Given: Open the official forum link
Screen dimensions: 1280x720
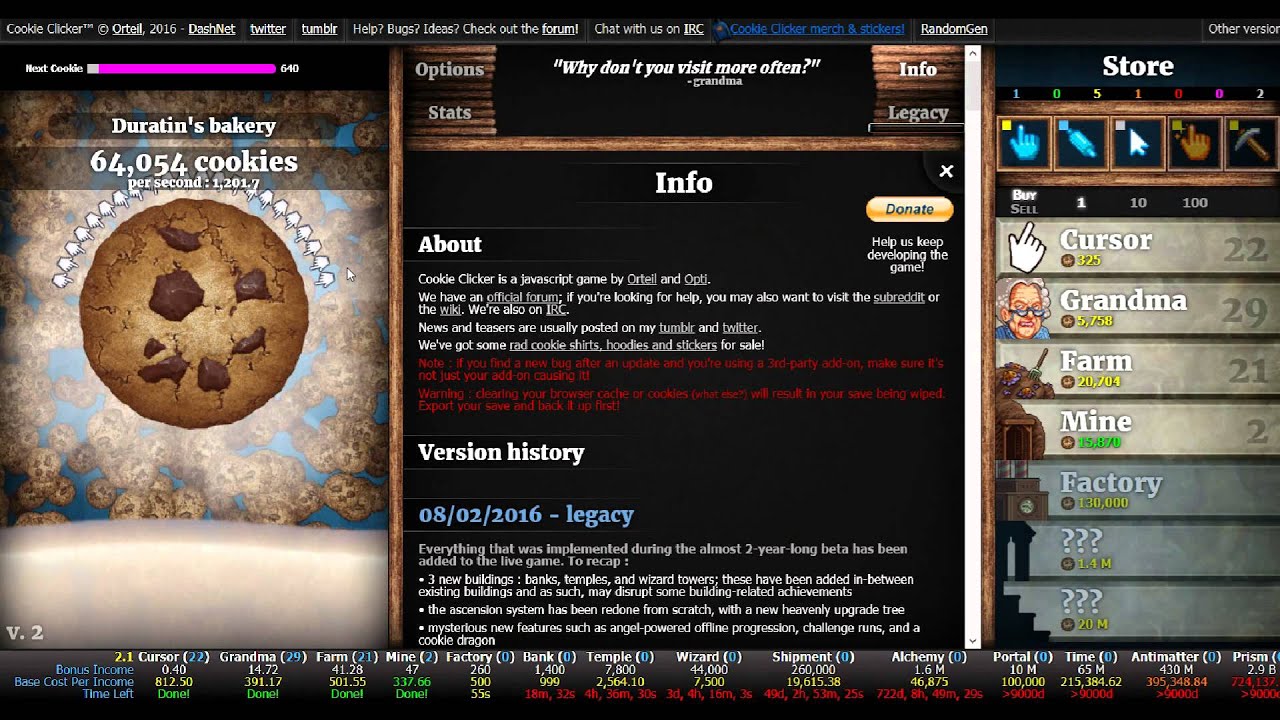Looking at the screenshot, I should tap(523, 297).
